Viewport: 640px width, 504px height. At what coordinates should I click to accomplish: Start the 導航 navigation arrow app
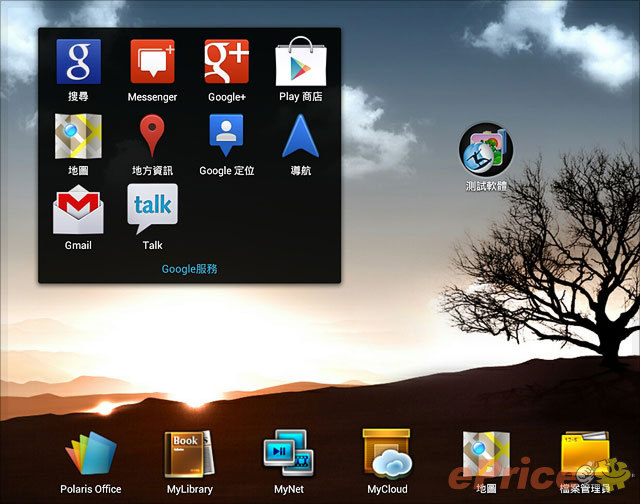point(301,137)
